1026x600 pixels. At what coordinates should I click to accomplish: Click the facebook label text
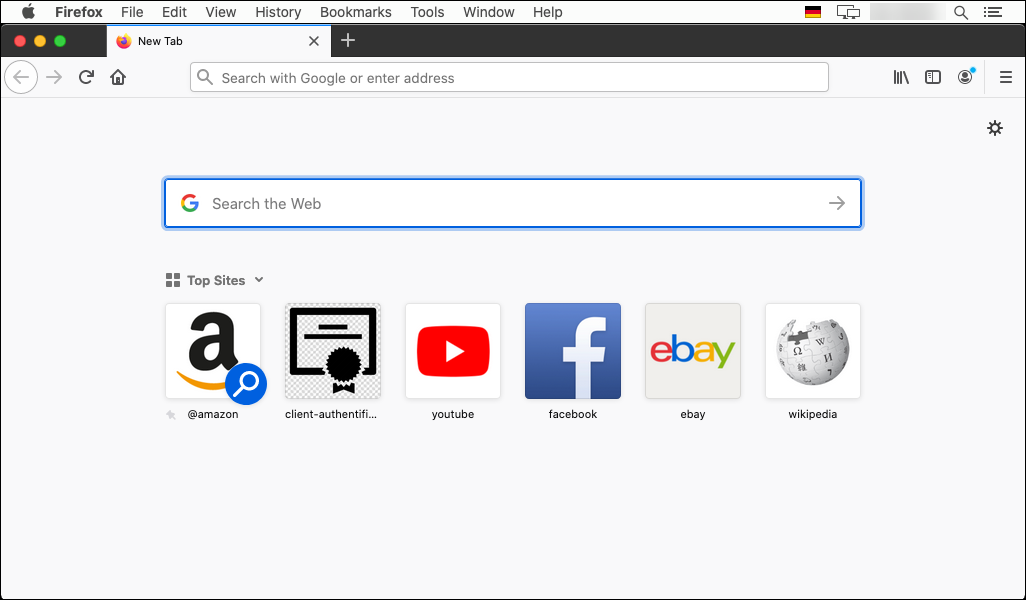pyautogui.click(x=573, y=415)
